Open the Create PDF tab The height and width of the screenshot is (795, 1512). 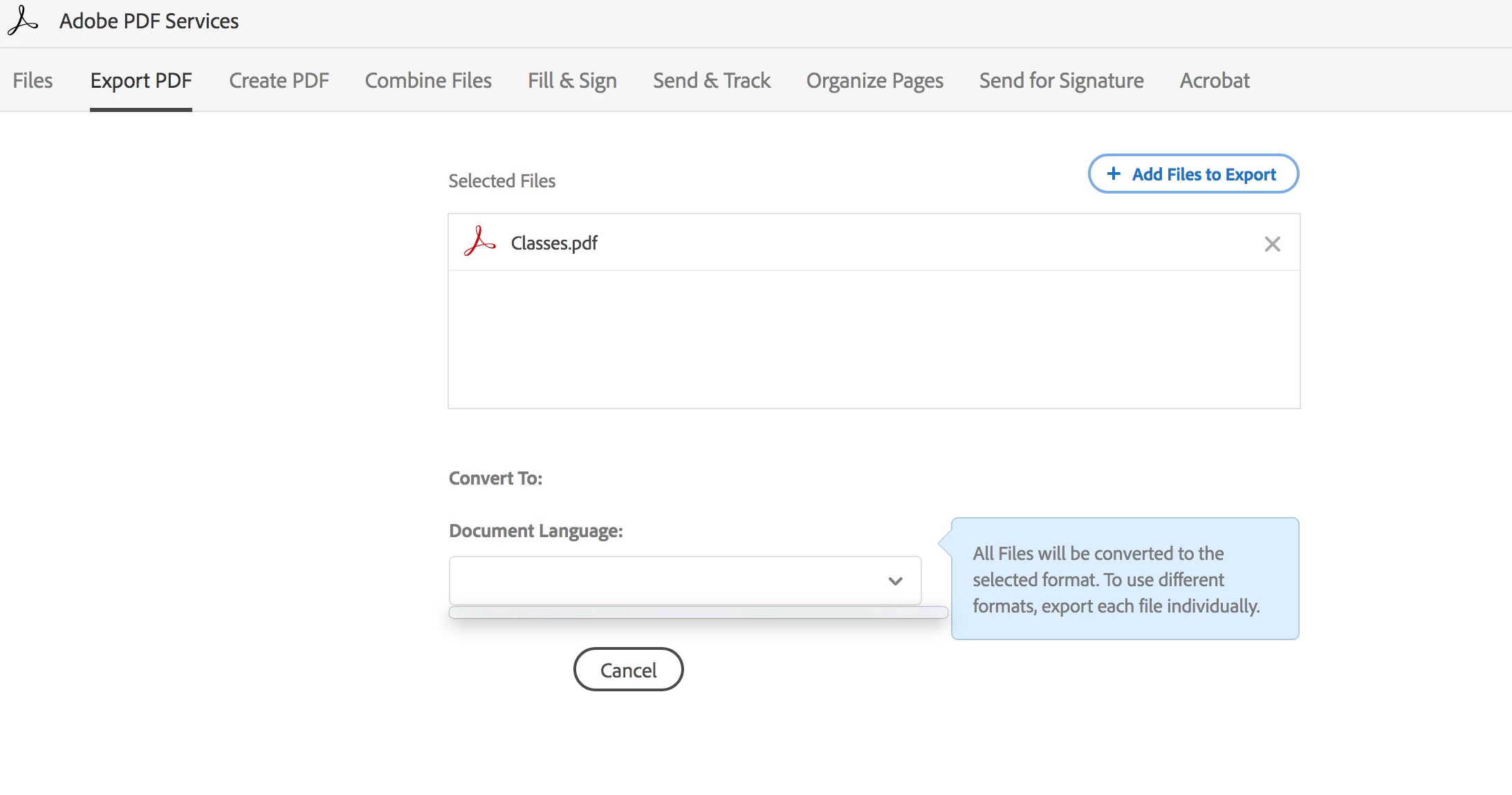pos(279,81)
